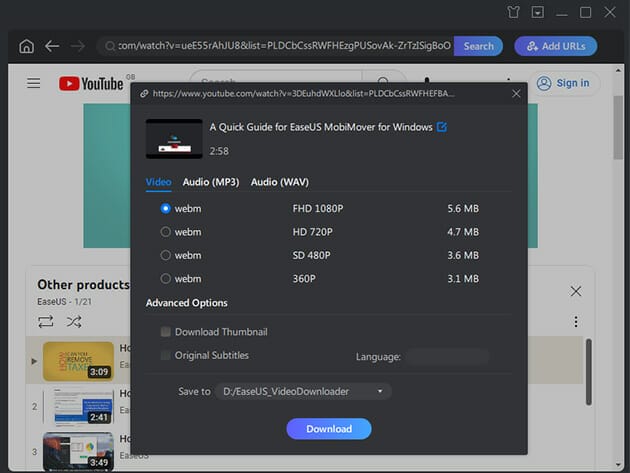Open the Save to folder dropdown
Screen dimensions: 630x473
(302, 391)
